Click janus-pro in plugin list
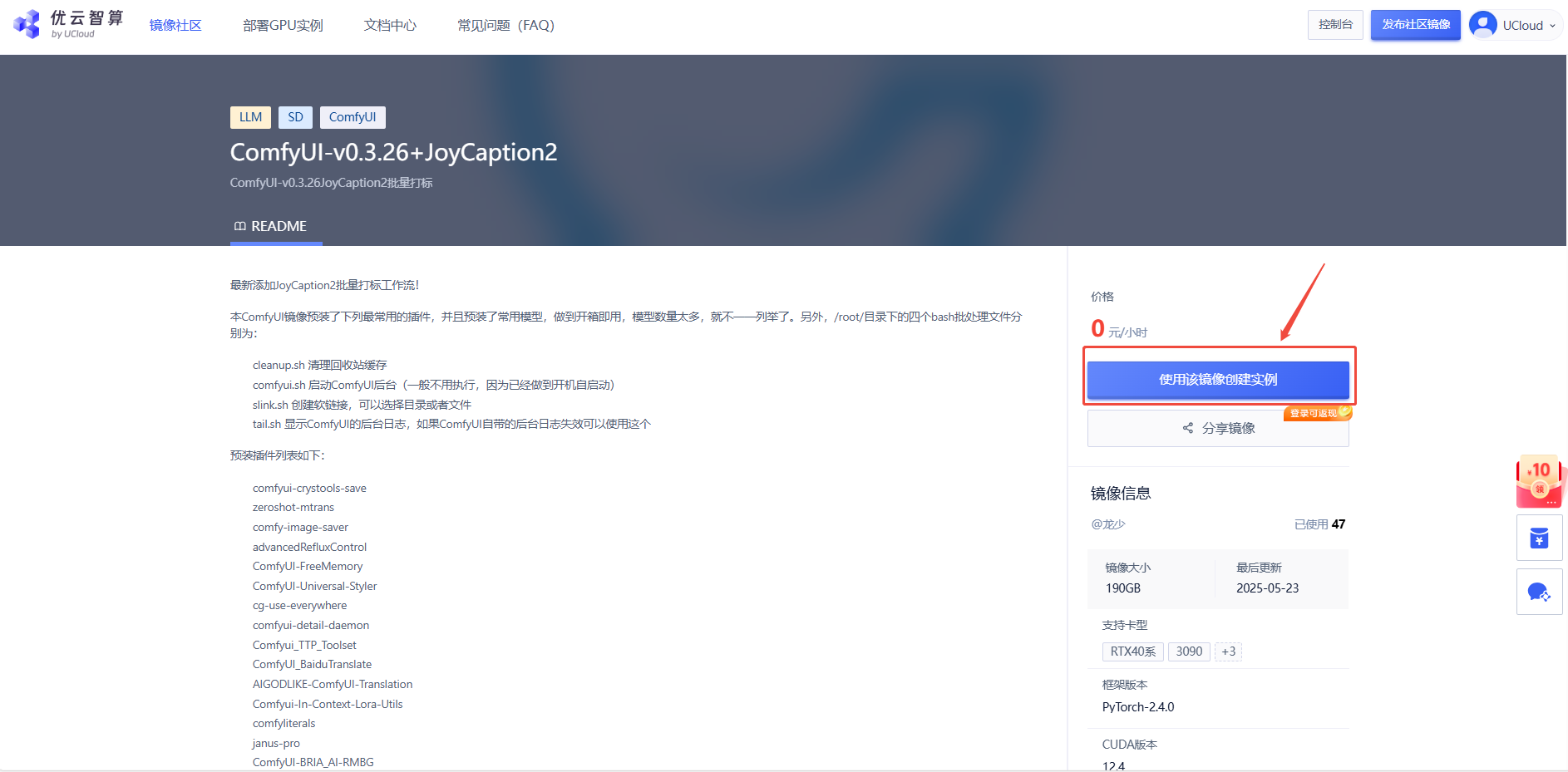The image size is (1568, 772). pos(276,743)
